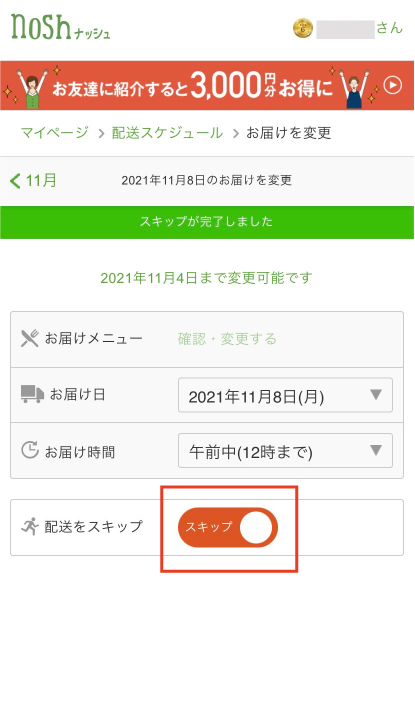The width and height of the screenshot is (415, 715).
Task: Toggle the スキップ delivery switch
Action: click(228, 527)
